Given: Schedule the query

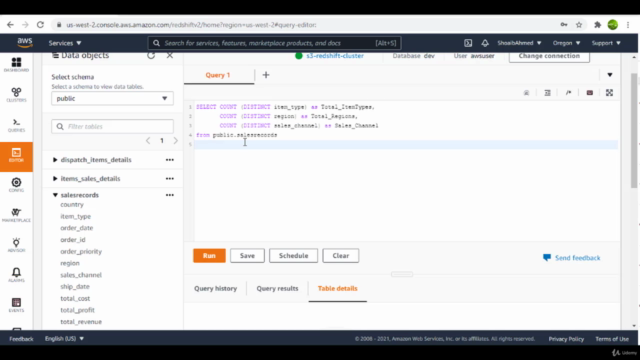Looking at the screenshot, I should (293, 256).
